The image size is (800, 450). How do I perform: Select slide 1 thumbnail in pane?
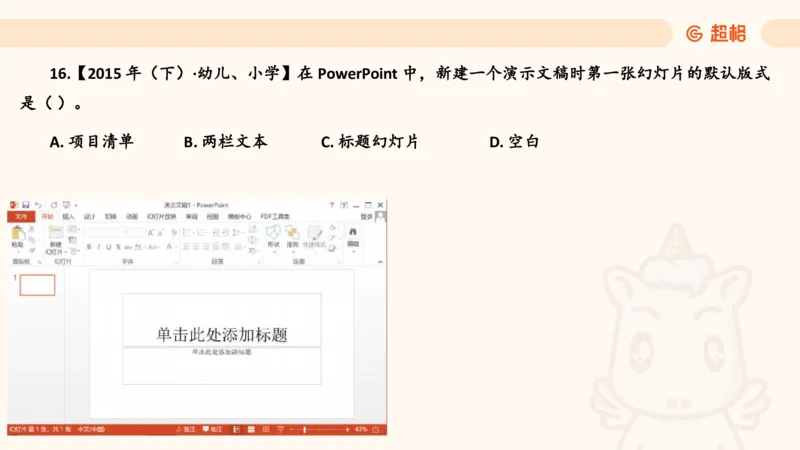tap(37, 285)
